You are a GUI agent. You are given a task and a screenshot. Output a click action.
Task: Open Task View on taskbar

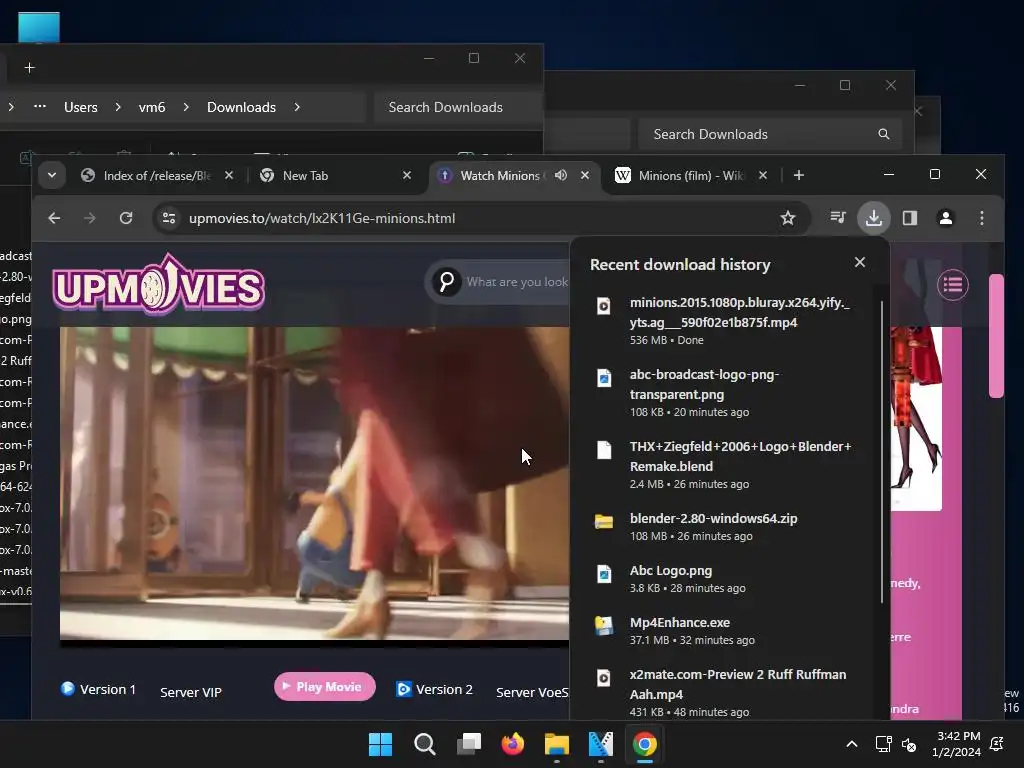[468, 744]
